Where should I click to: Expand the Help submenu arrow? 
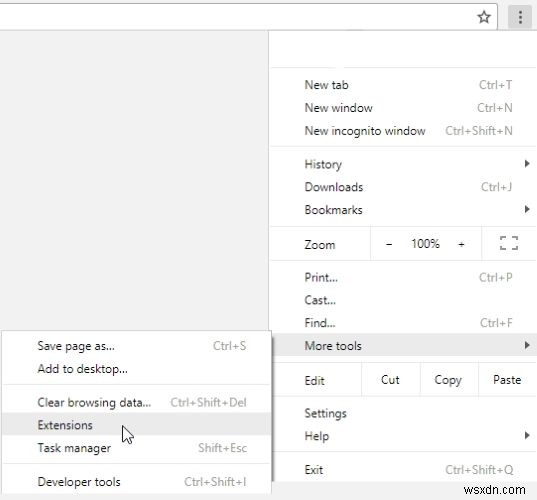pos(527,435)
